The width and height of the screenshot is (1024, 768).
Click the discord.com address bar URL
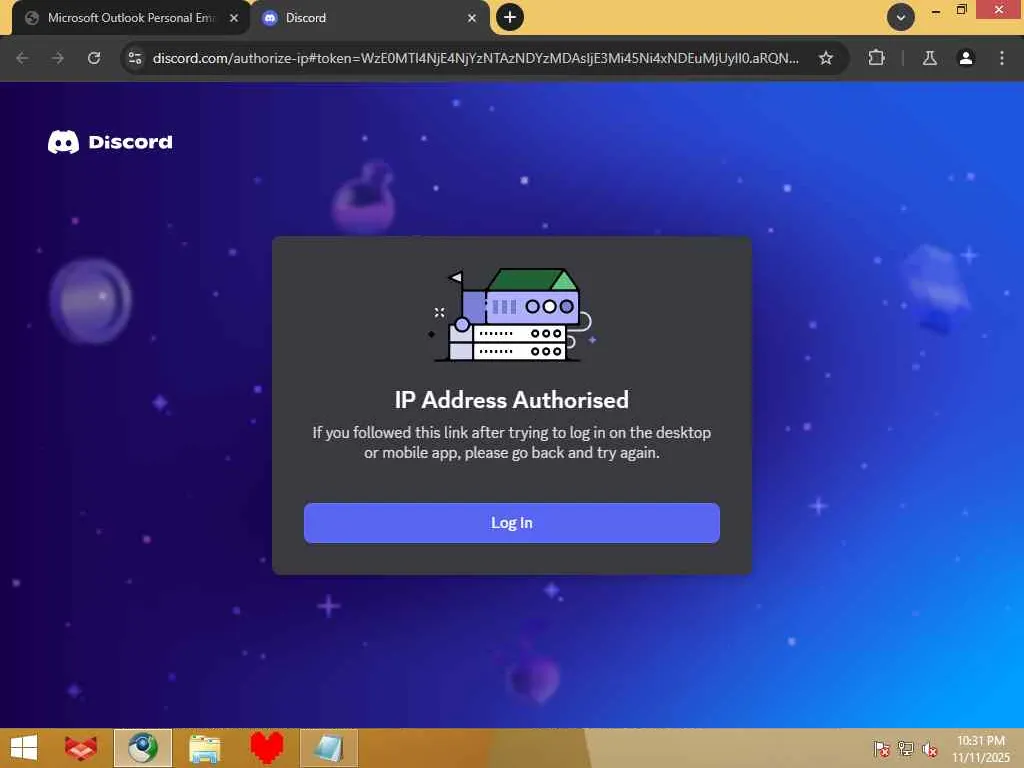click(x=475, y=58)
